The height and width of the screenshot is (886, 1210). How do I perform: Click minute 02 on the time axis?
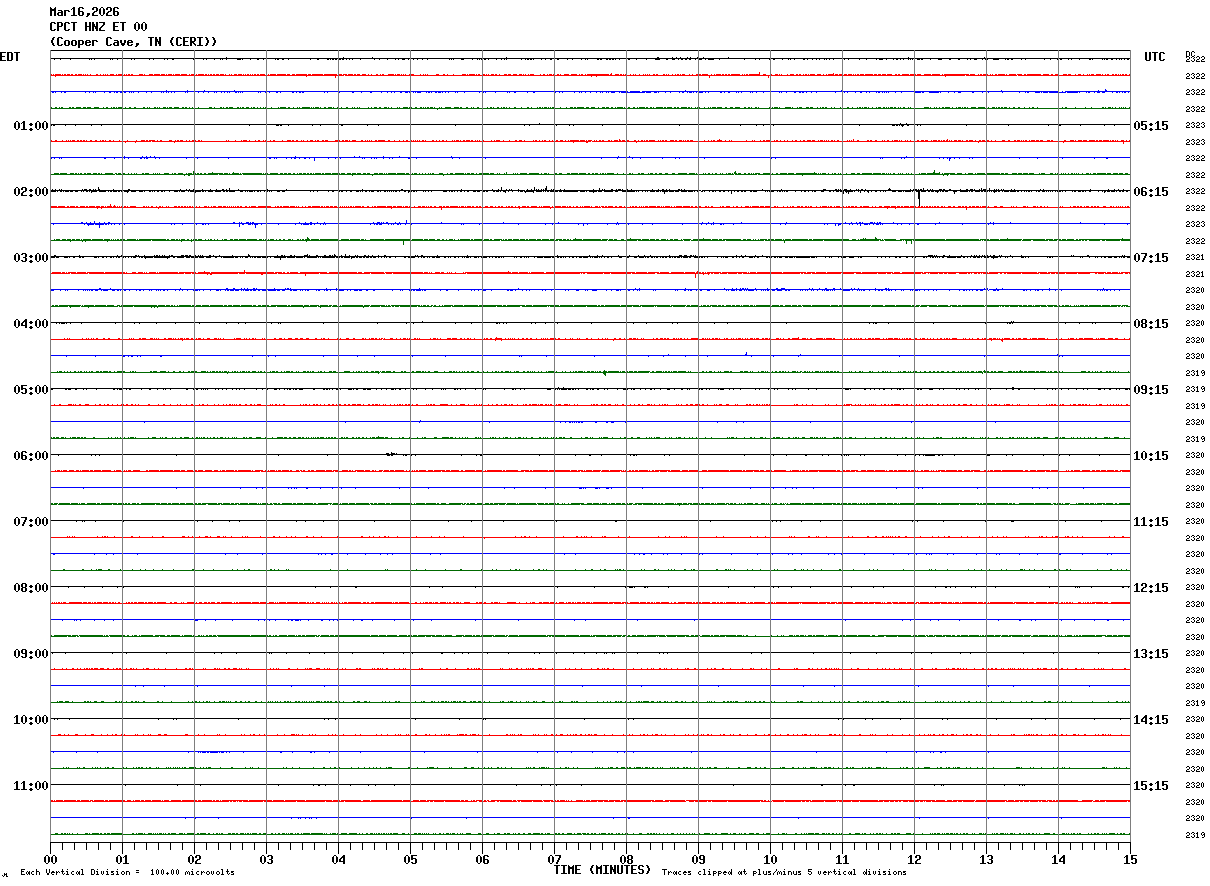tap(194, 859)
